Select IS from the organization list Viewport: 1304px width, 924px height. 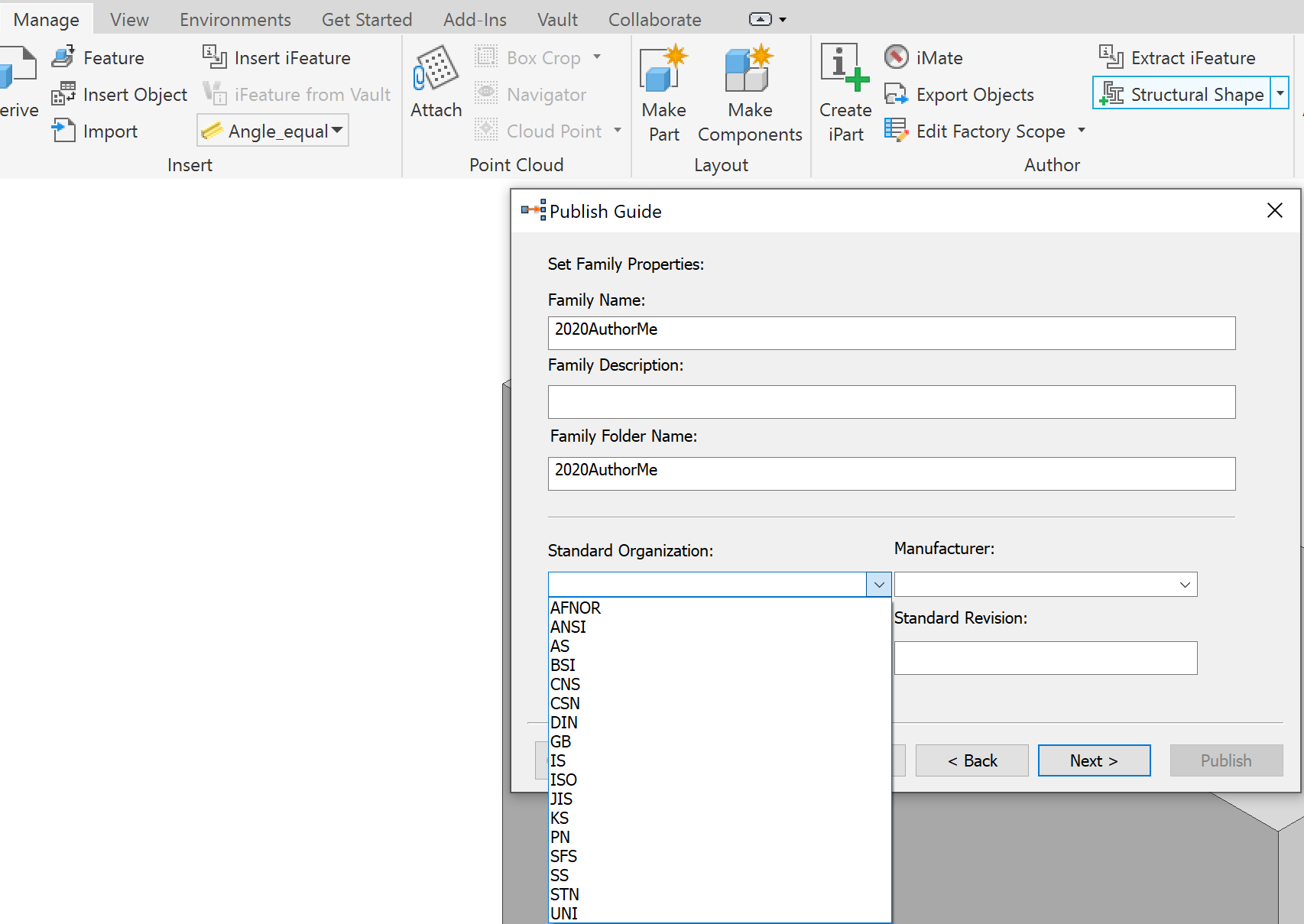tap(720, 760)
